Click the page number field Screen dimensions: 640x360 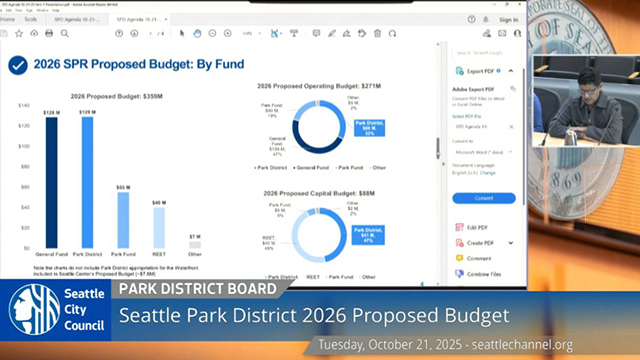(151, 33)
